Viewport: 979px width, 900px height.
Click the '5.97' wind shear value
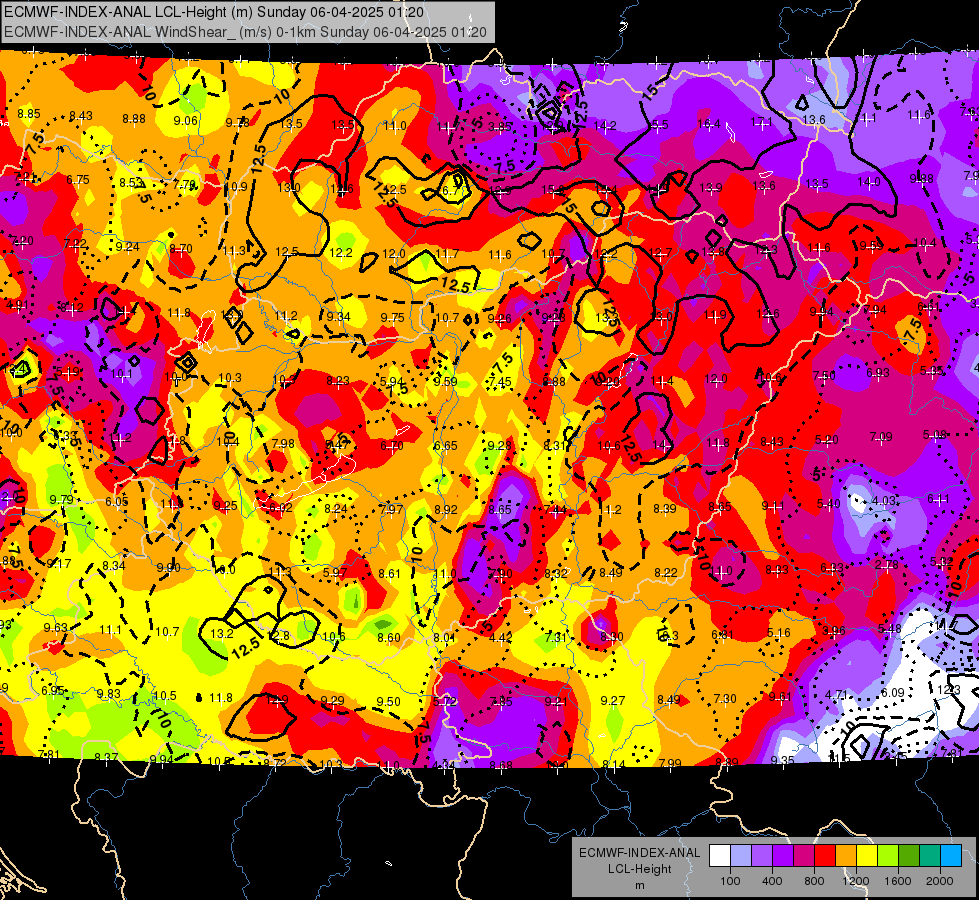335,572
